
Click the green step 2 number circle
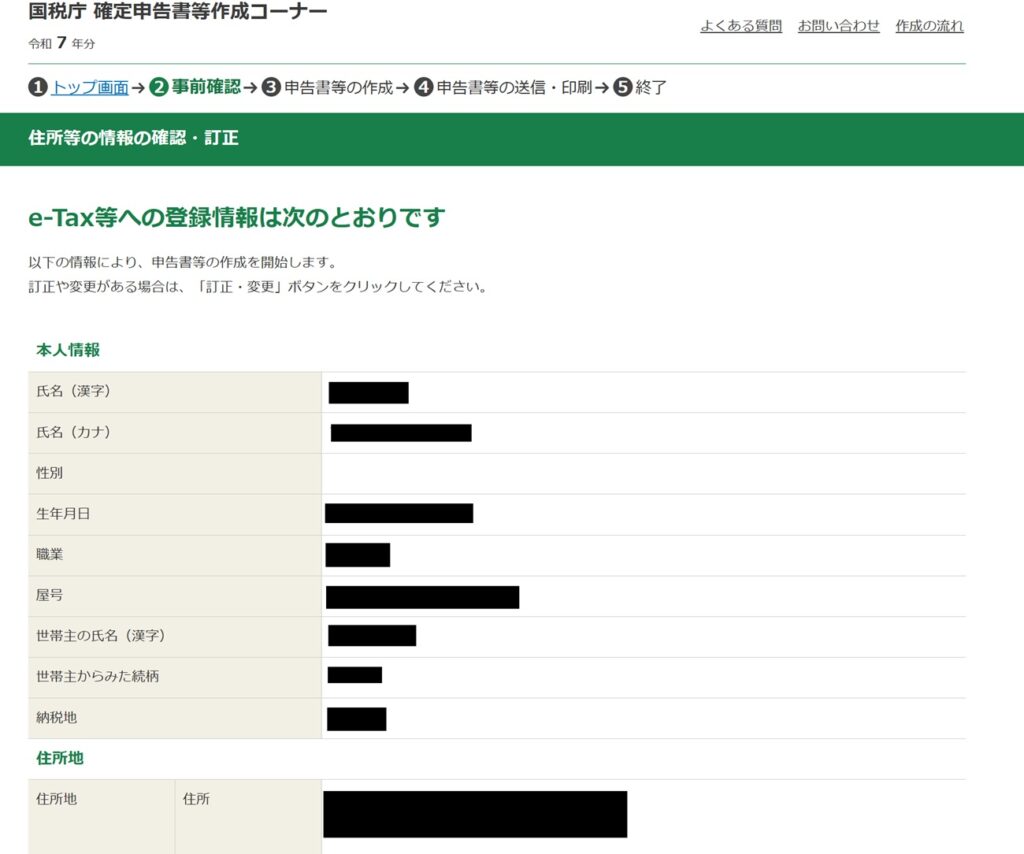point(159,88)
